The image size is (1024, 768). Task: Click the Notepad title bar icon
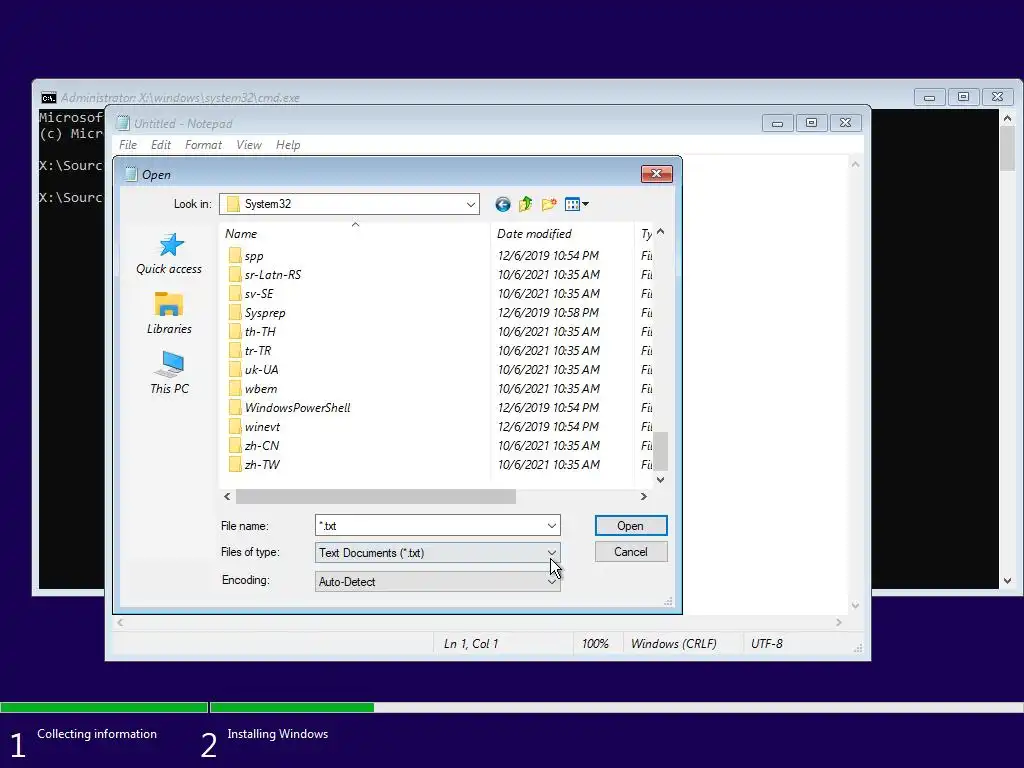pos(123,123)
